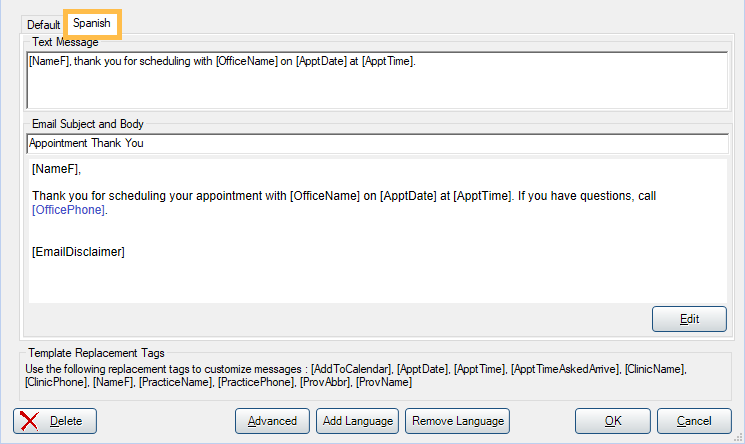
Task: Click the Remove Language button
Action: coord(458,421)
